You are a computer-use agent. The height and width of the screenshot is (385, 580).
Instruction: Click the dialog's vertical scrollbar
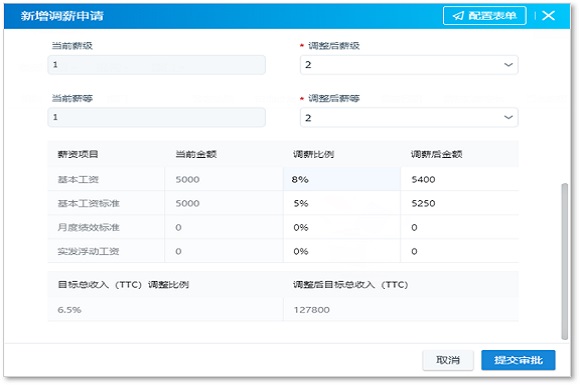564,261
